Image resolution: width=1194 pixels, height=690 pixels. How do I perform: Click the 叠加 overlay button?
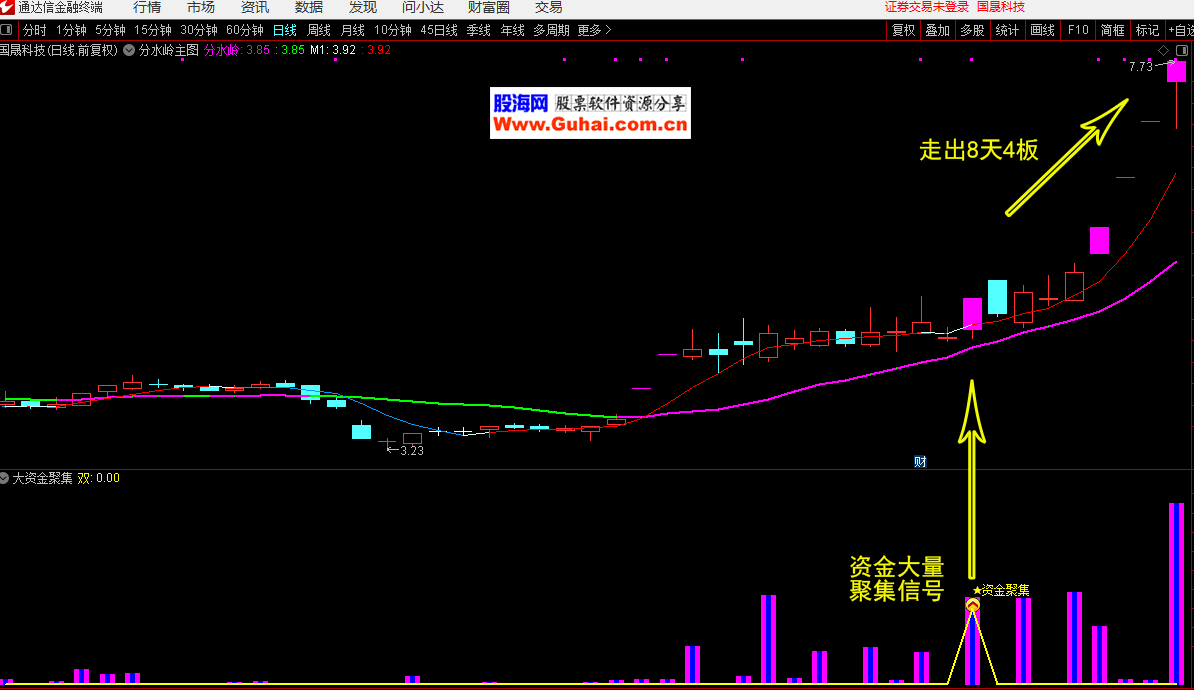(x=937, y=30)
